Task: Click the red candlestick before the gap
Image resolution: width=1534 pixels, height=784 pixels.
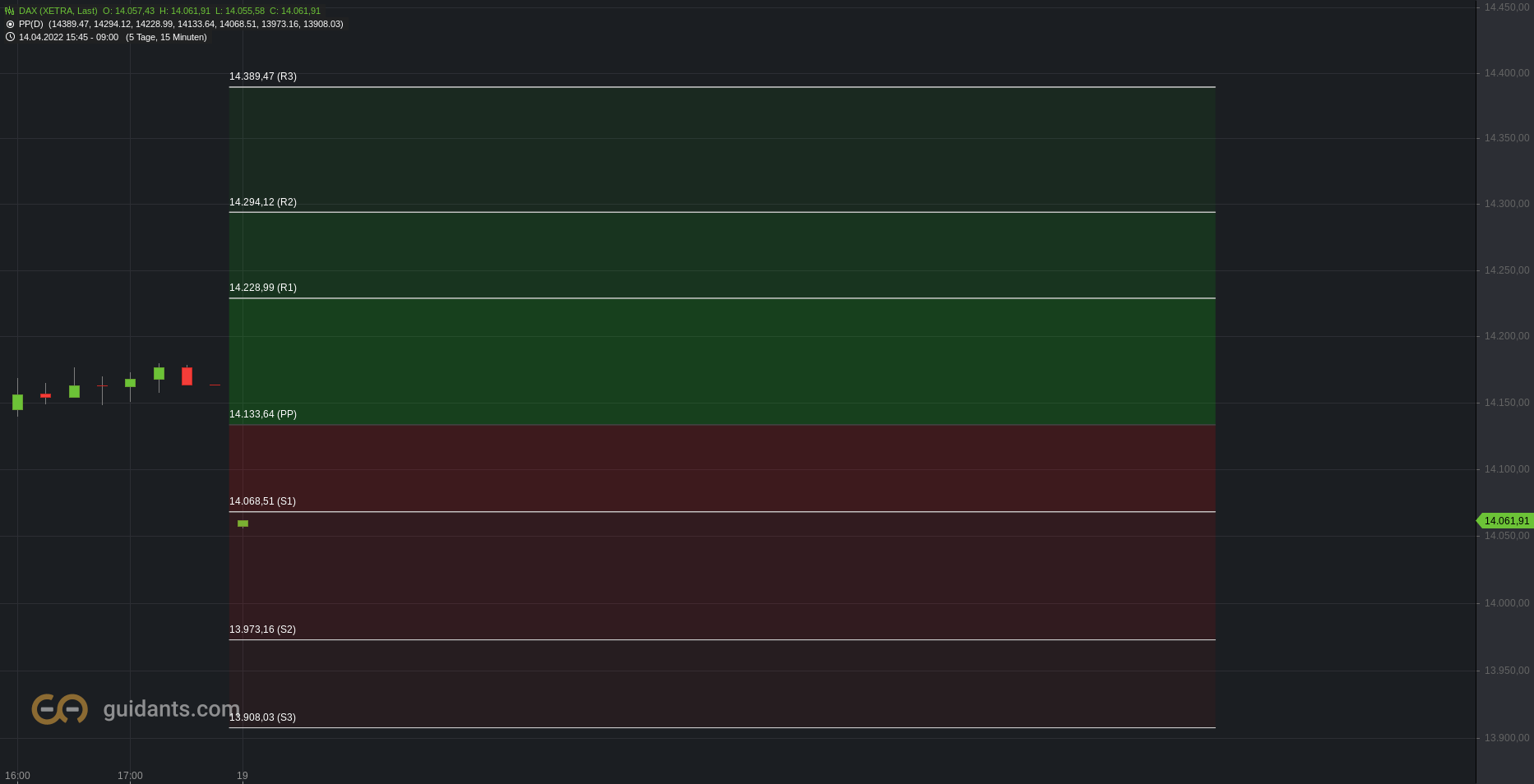Action: [187, 376]
